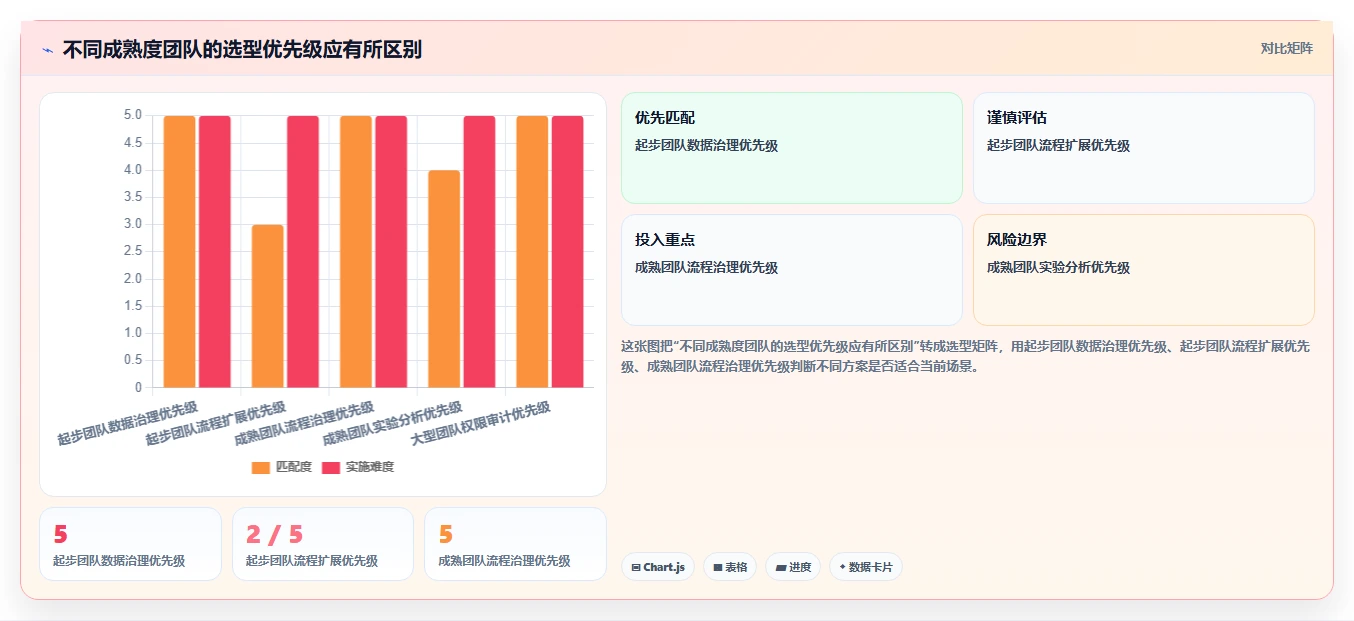Image resolution: width=1354 pixels, height=621 pixels.
Task: Click the y-axis value 2.5
Action: click(133, 251)
